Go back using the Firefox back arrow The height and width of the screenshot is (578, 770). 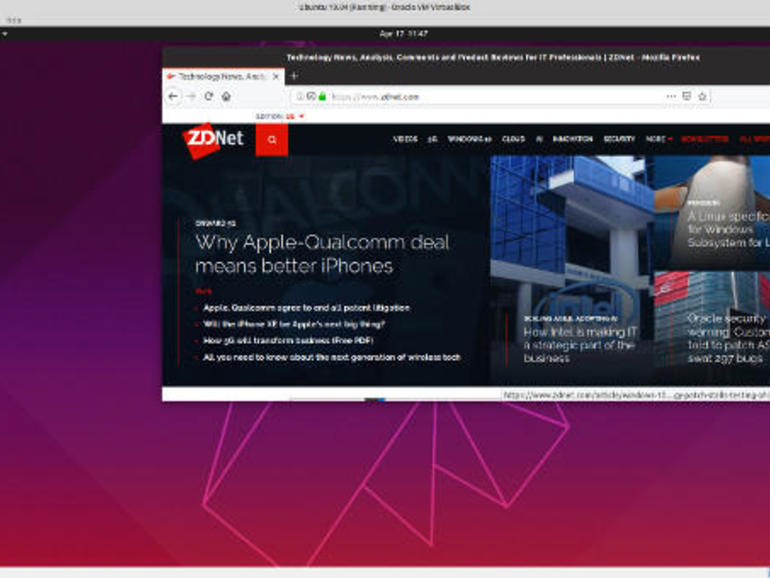click(x=173, y=96)
